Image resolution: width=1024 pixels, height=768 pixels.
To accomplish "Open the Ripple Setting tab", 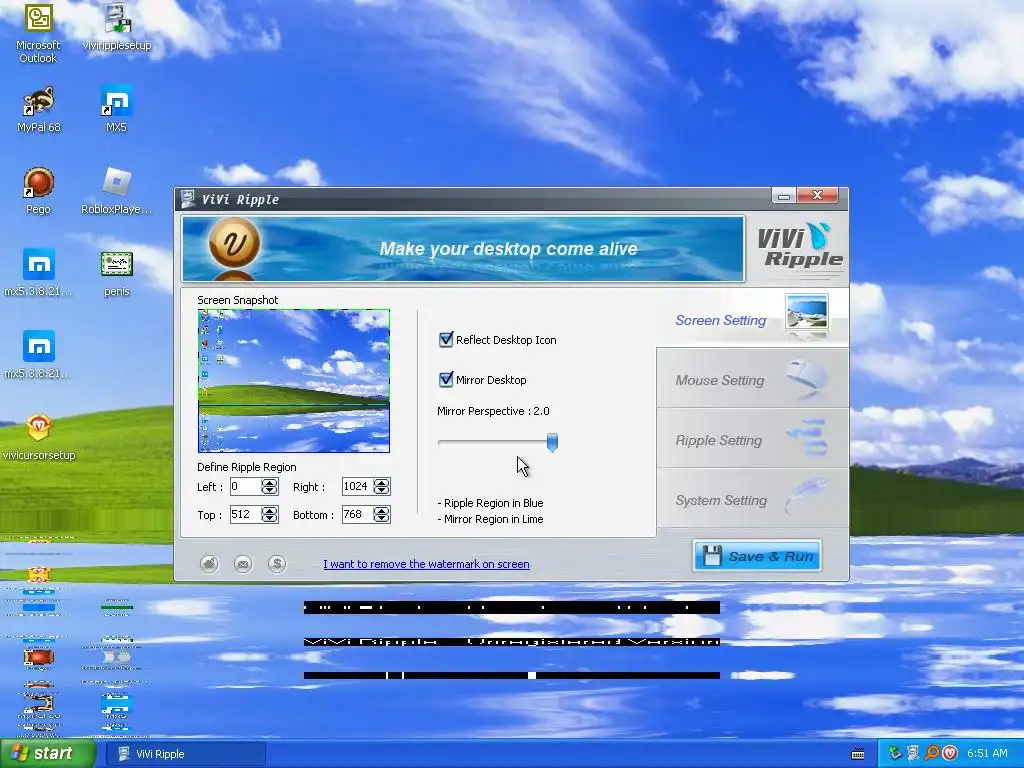I will (x=752, y=440).
